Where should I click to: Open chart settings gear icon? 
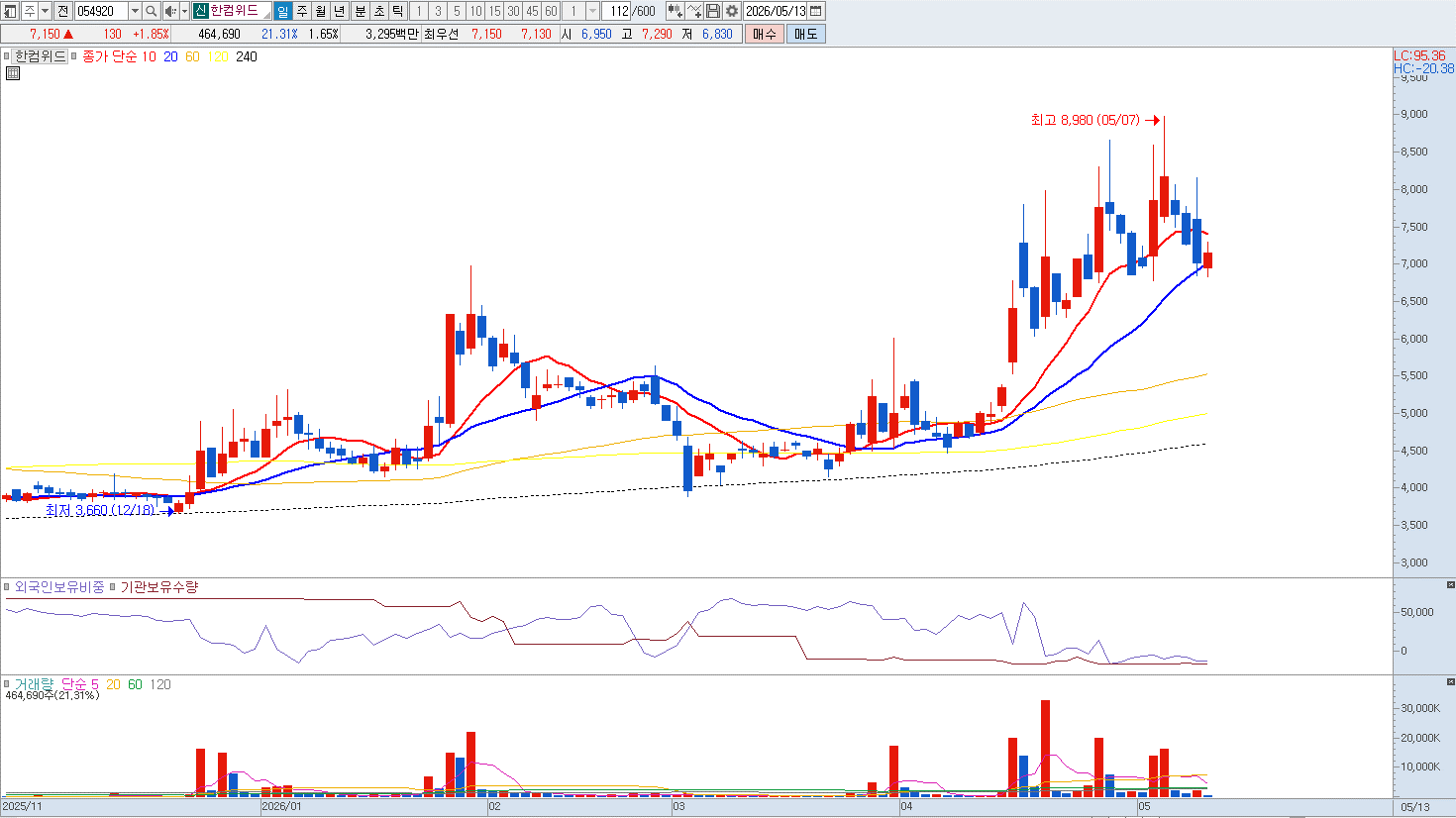pos(732,11)
